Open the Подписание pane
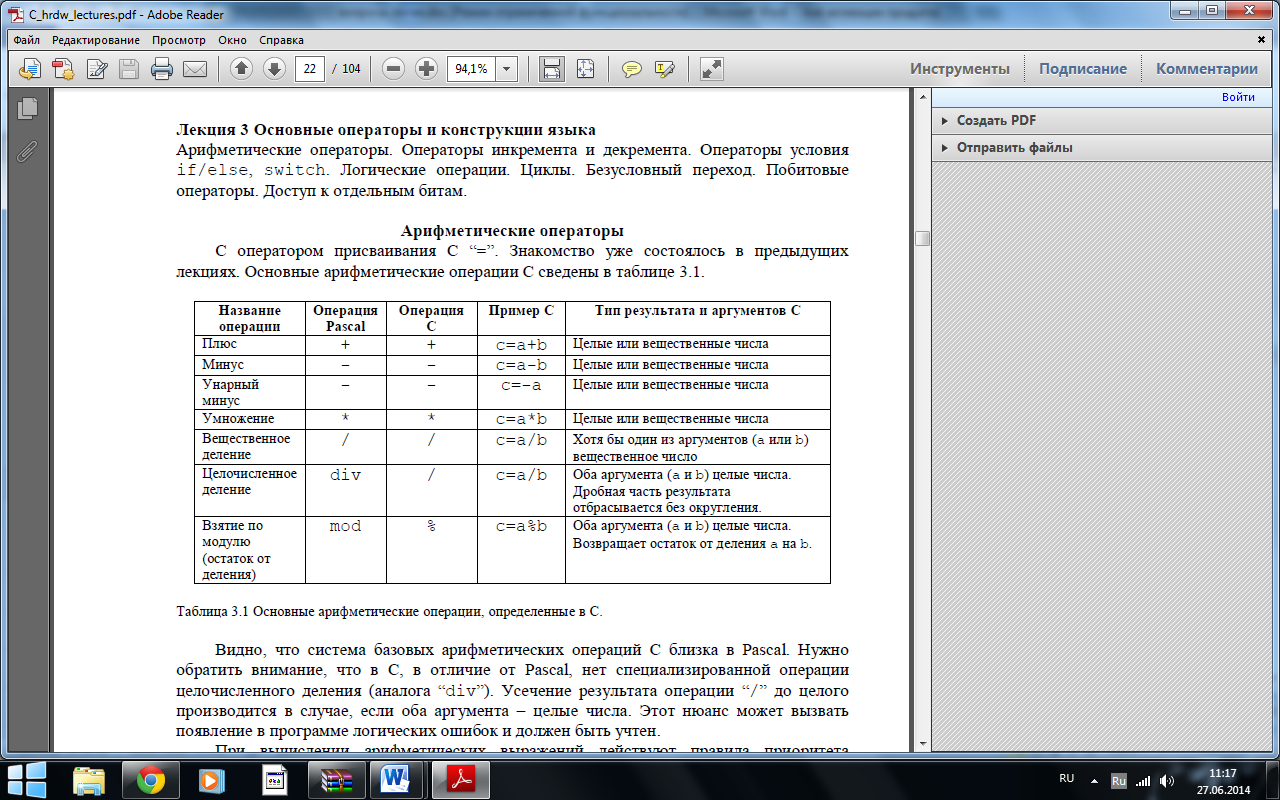The image size is (1280, 800). click(x=1083, y=69)
